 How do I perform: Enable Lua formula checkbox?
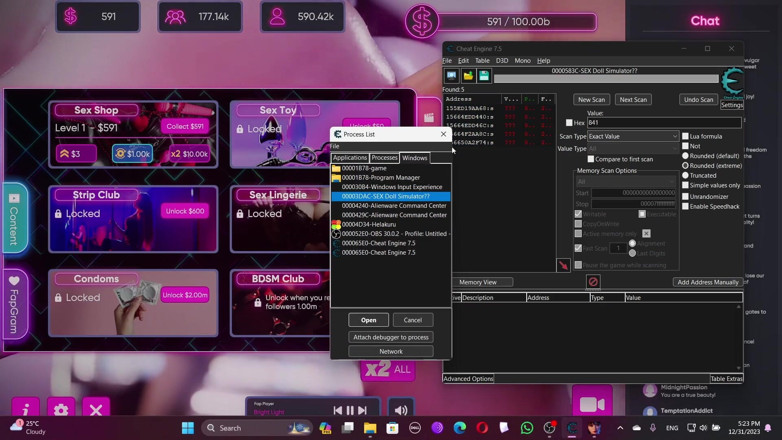pos(685,136)
